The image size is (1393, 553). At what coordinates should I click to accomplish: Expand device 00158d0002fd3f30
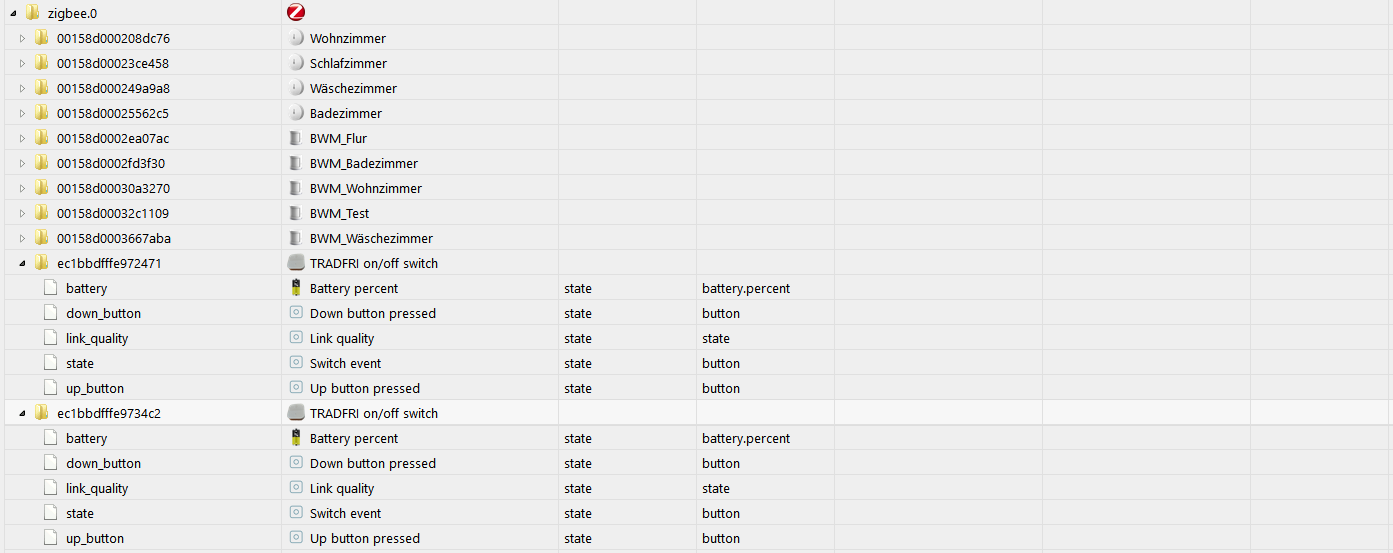pyautogui.click(x=22, y=163)
